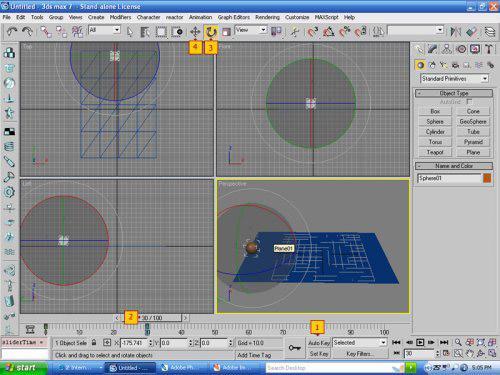The image size is (500, 375).
Task: Open Named Selection Sets editor icon
Action: tap(378, 32)
